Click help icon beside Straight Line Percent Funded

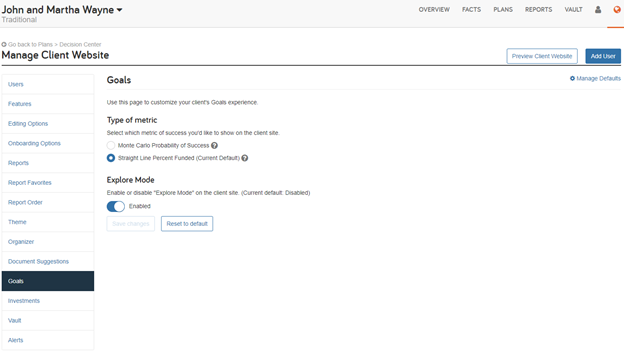[x=245, y=158]
